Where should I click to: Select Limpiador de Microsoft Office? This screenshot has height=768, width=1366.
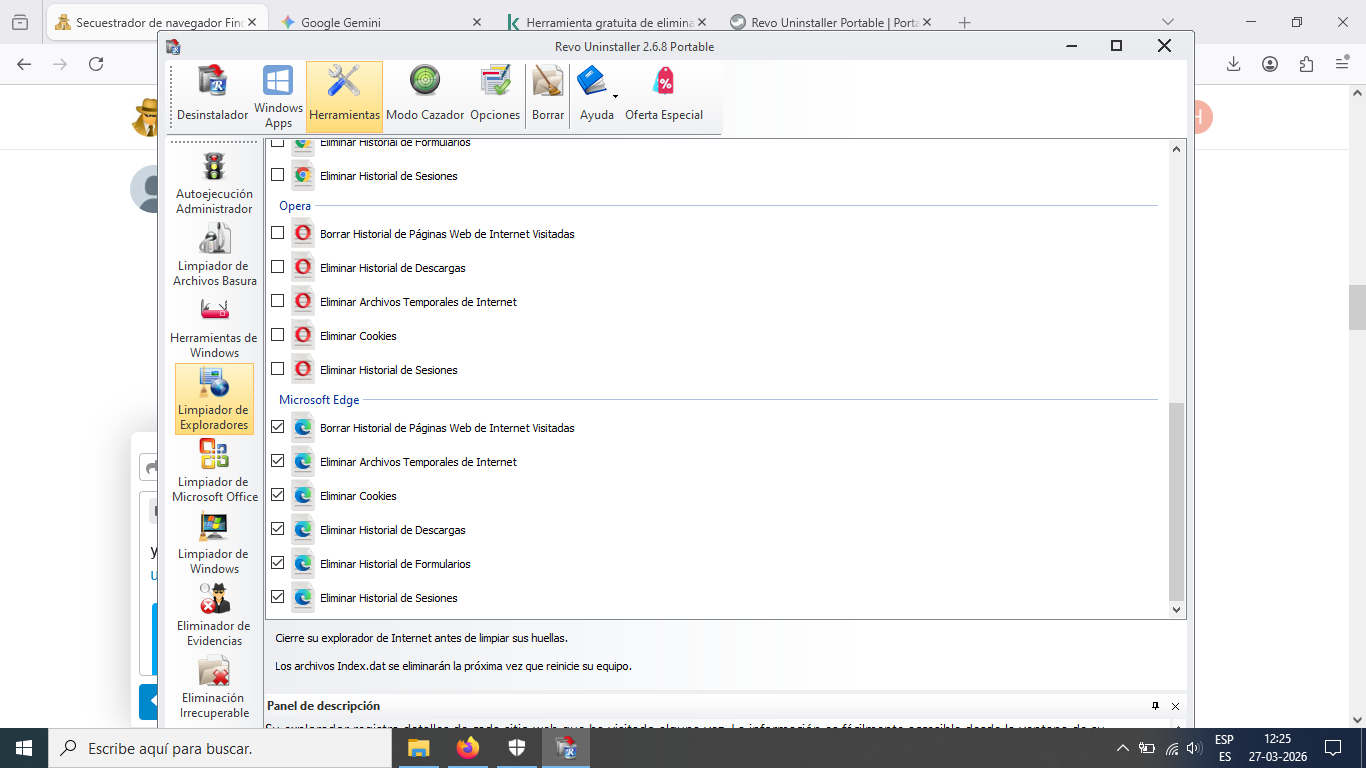[214, 471]
